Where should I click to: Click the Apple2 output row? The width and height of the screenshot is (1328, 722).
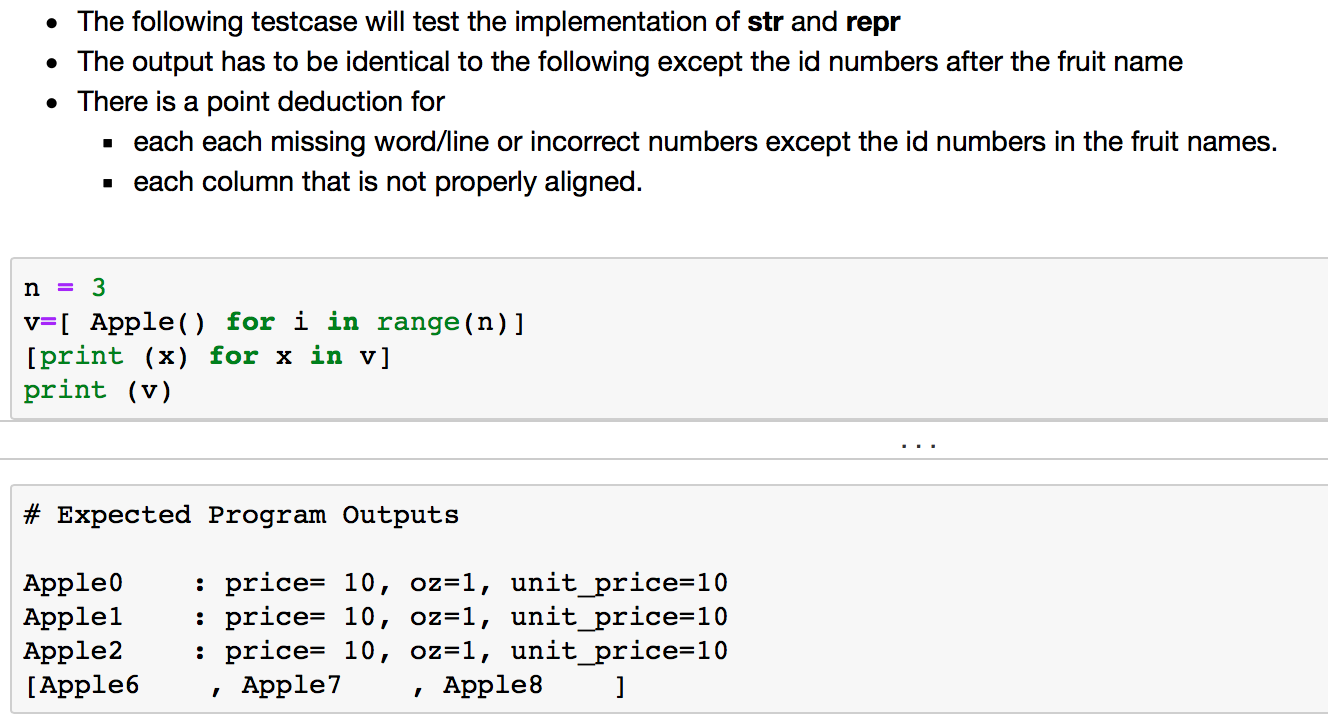click(376, 651)
